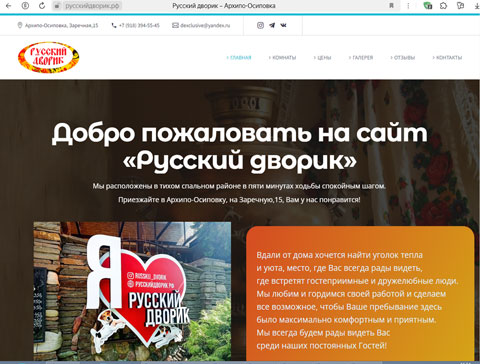Open the ОТЗЫВЫ menu item

pyautogui.click(x=403, y=58)
